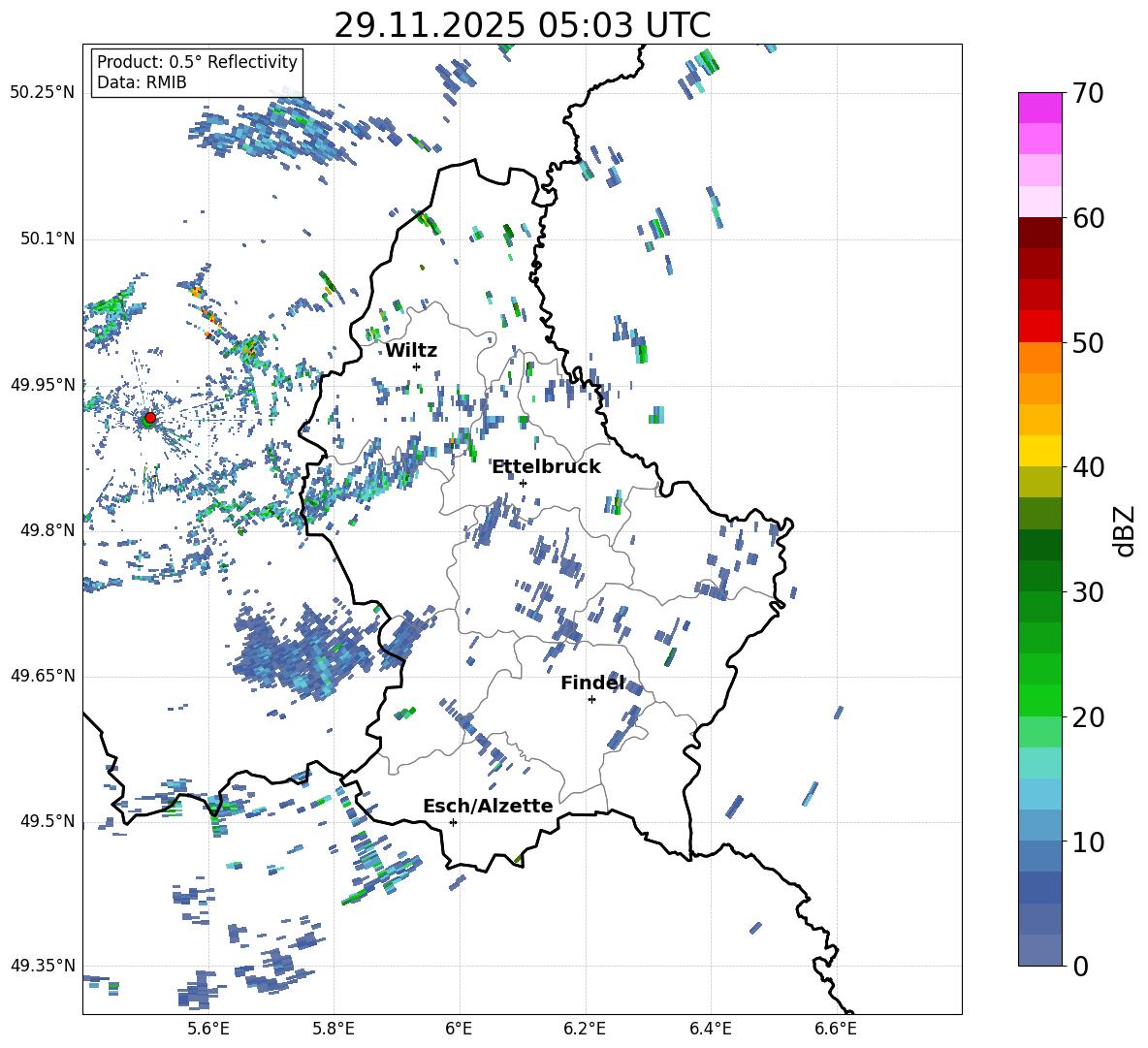The width and height of the screenshot is (1148, 1048).
Task: Click the 70 tick label on colorbar
Action: tap(1090, 93)
